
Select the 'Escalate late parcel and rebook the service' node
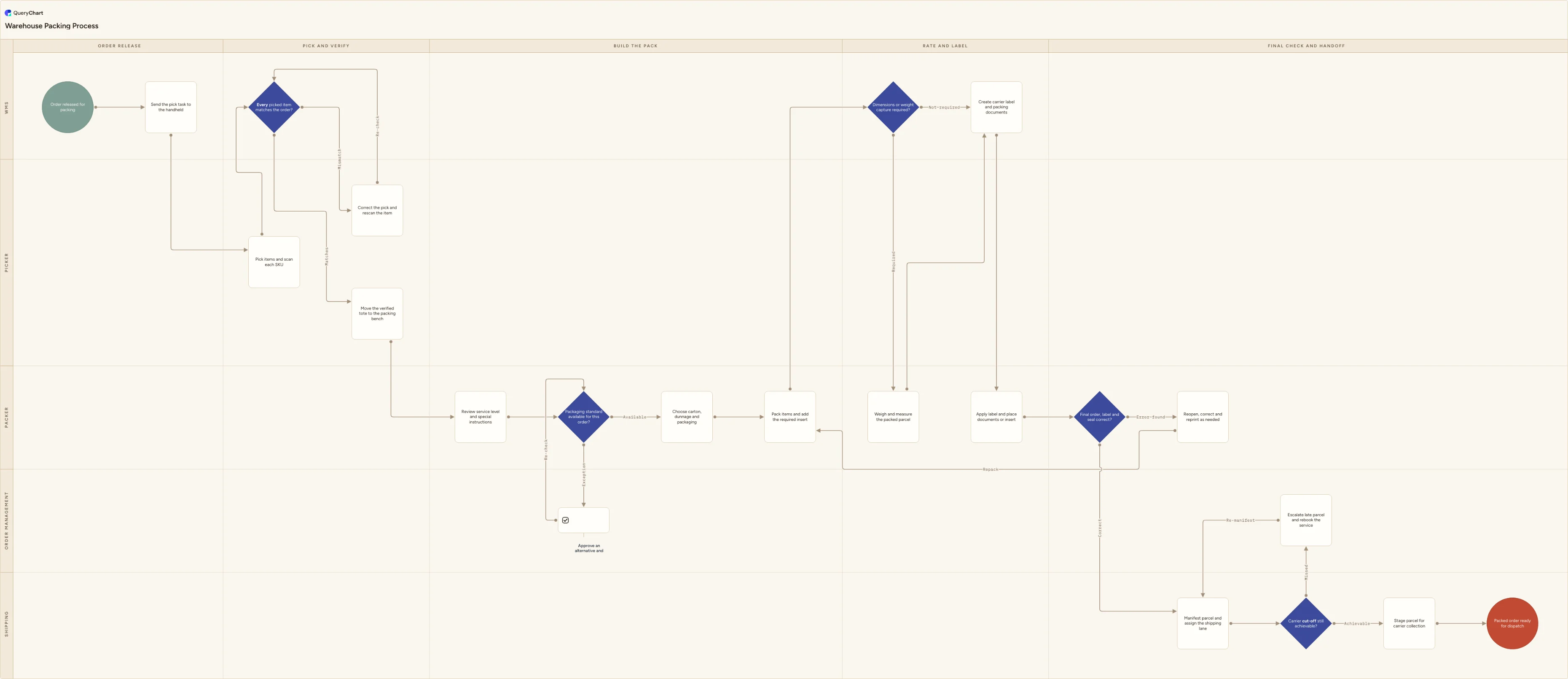[1306, 520]
